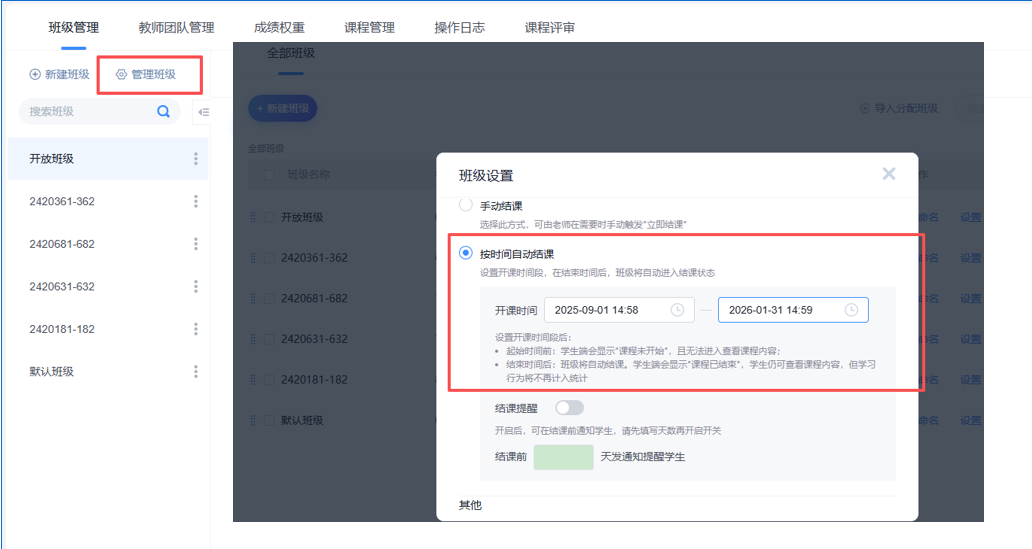Click drag handle of 默认班级 table row
This screenshot has width=1032, height=549.
coord(253,420)
